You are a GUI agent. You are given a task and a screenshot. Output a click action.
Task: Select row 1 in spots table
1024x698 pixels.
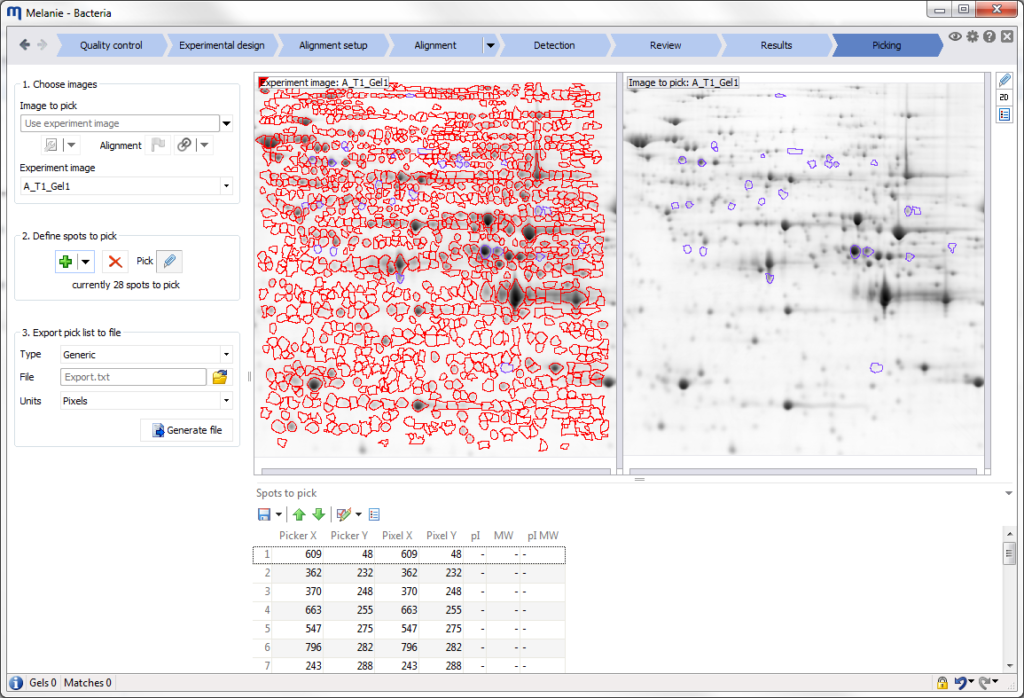click(409, 554)
